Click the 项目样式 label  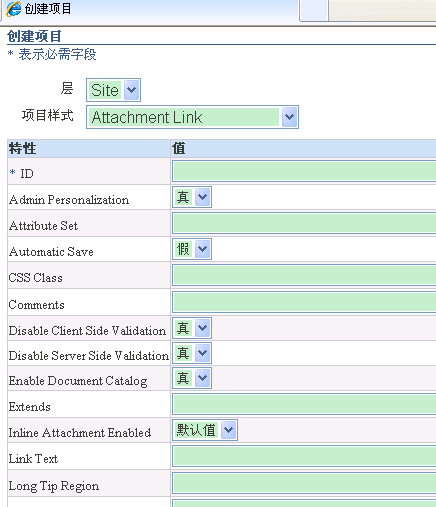(x=48, y=115)
